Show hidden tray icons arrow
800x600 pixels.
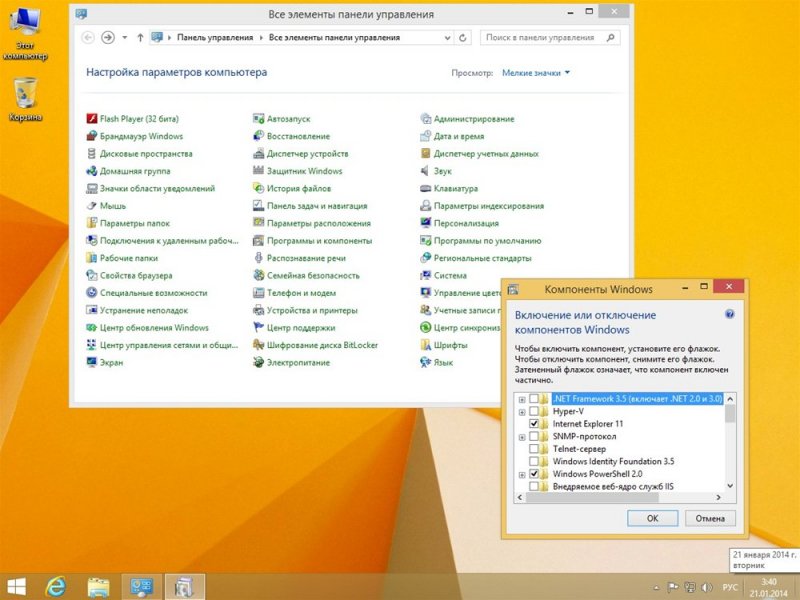[x=657, y=587]
